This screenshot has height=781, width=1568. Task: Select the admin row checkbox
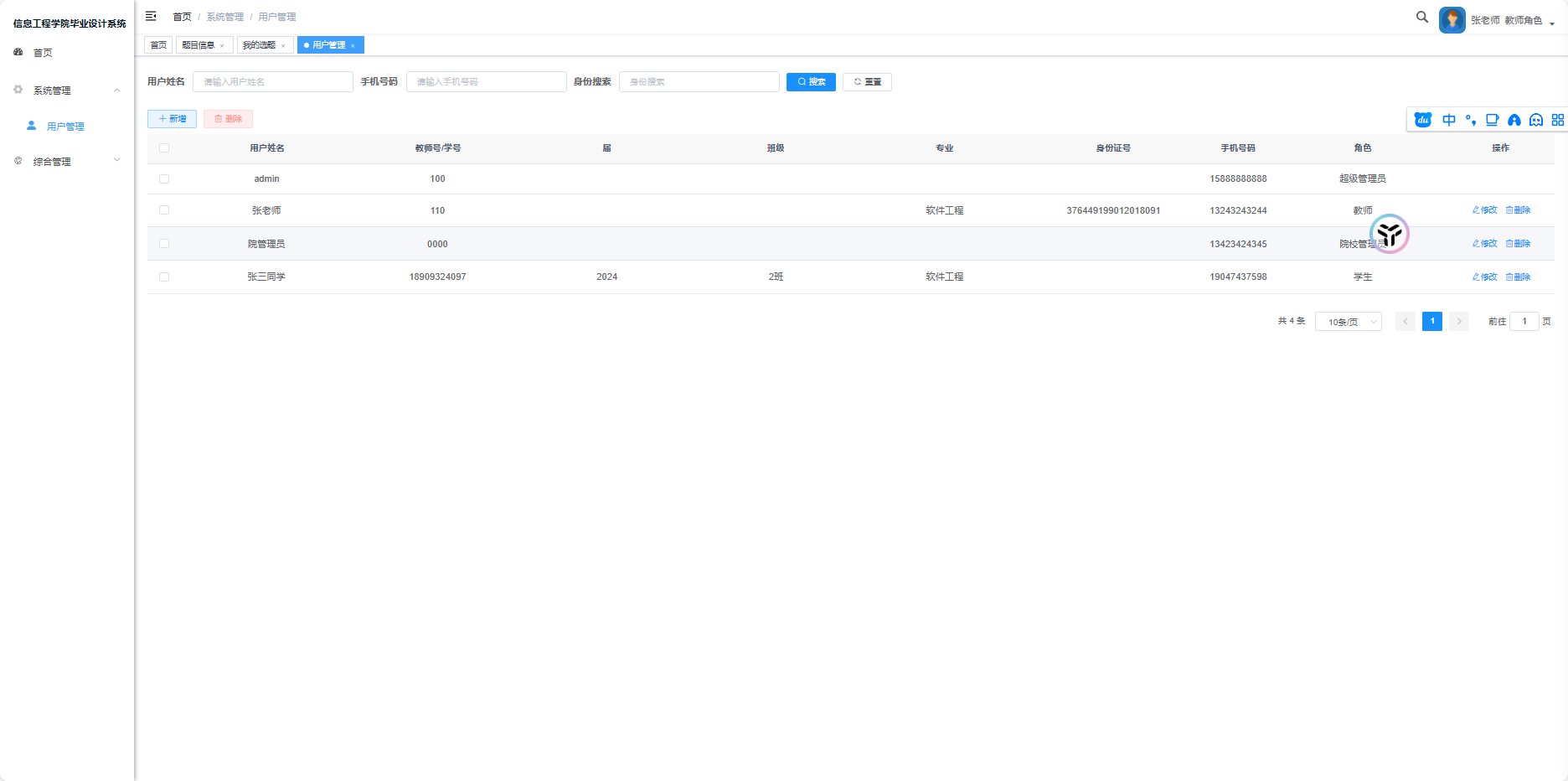click(164, 178)
